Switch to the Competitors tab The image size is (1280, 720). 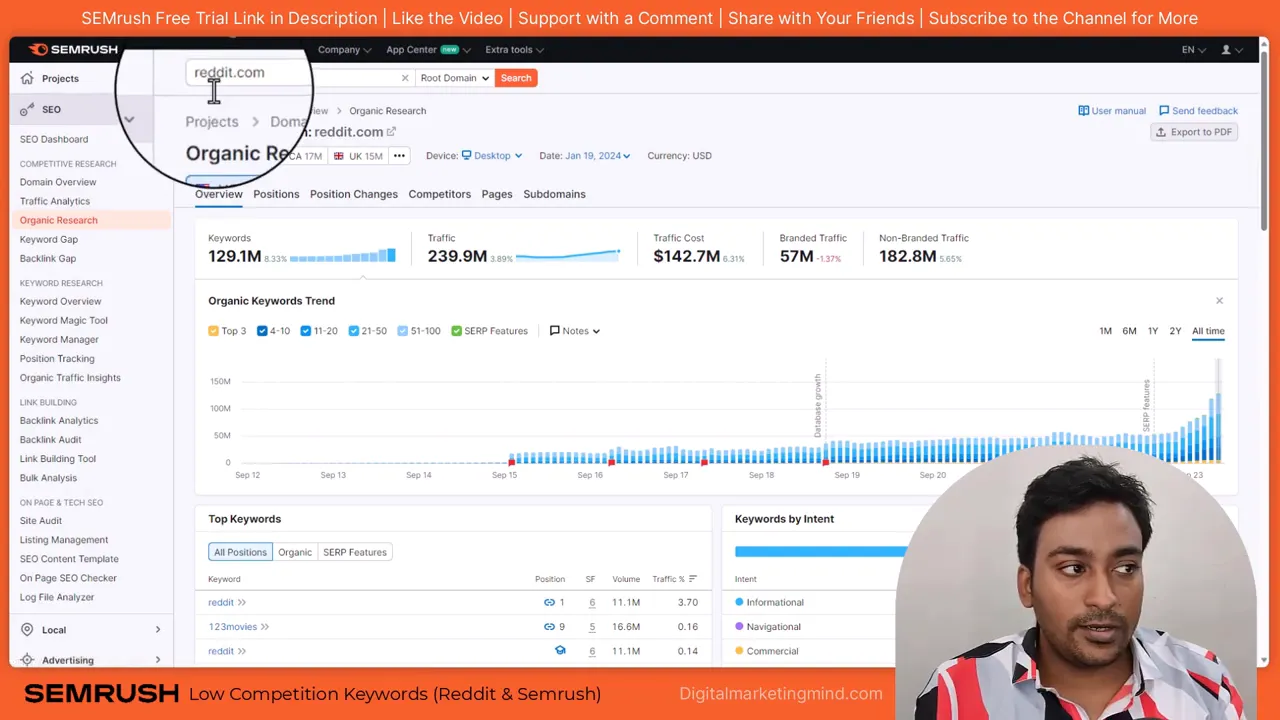click(x=439, y=193)
